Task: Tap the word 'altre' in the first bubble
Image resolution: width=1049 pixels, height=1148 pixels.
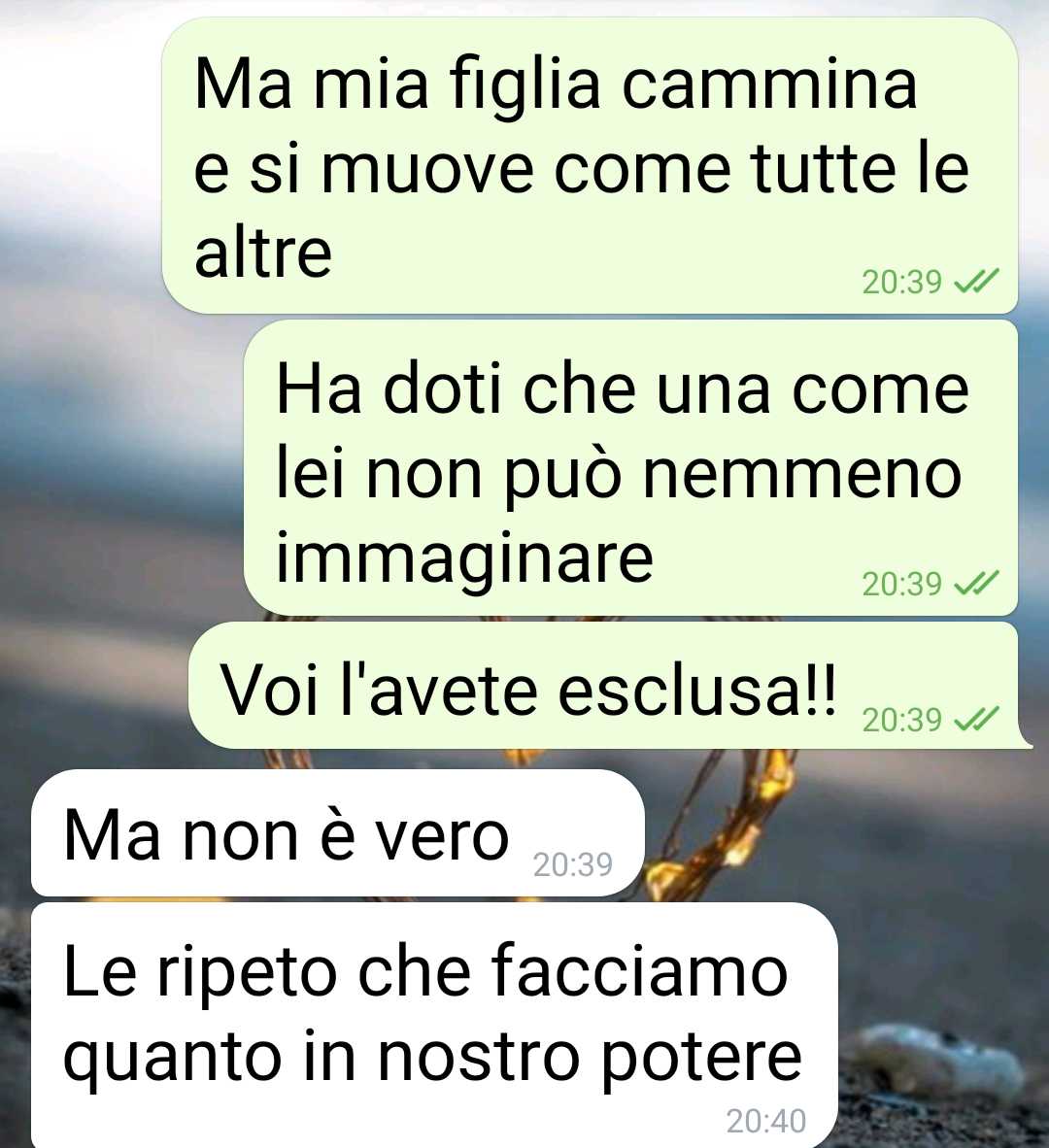Action: point(263,253)
